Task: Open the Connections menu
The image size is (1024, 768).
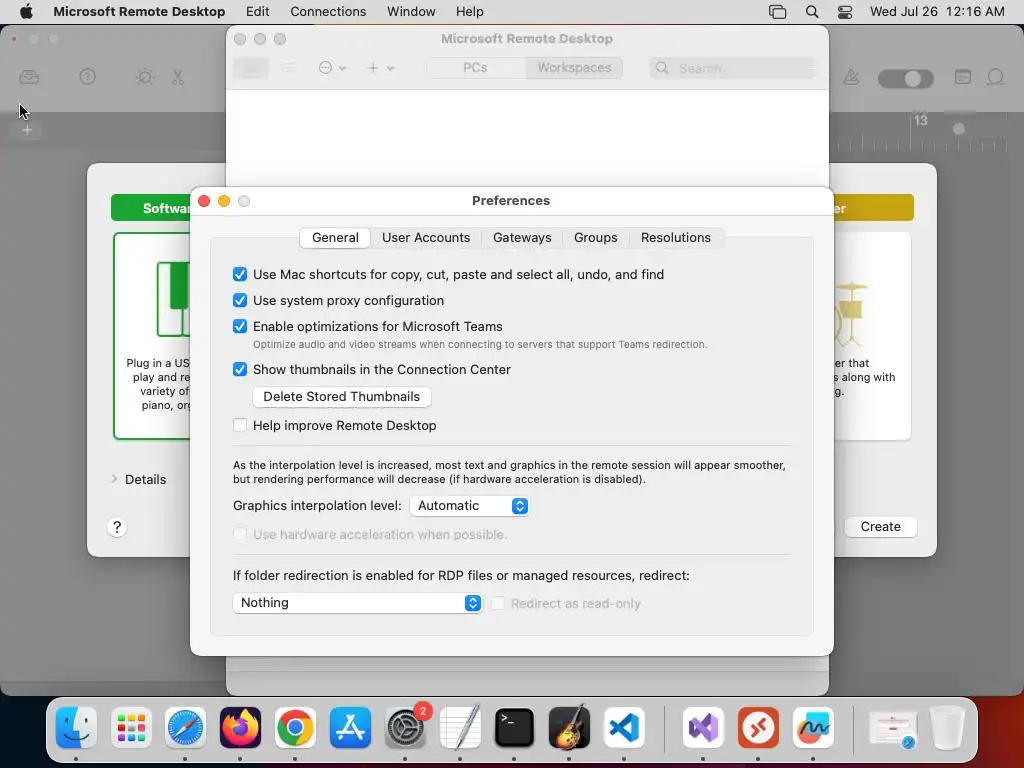Action: 328,12
